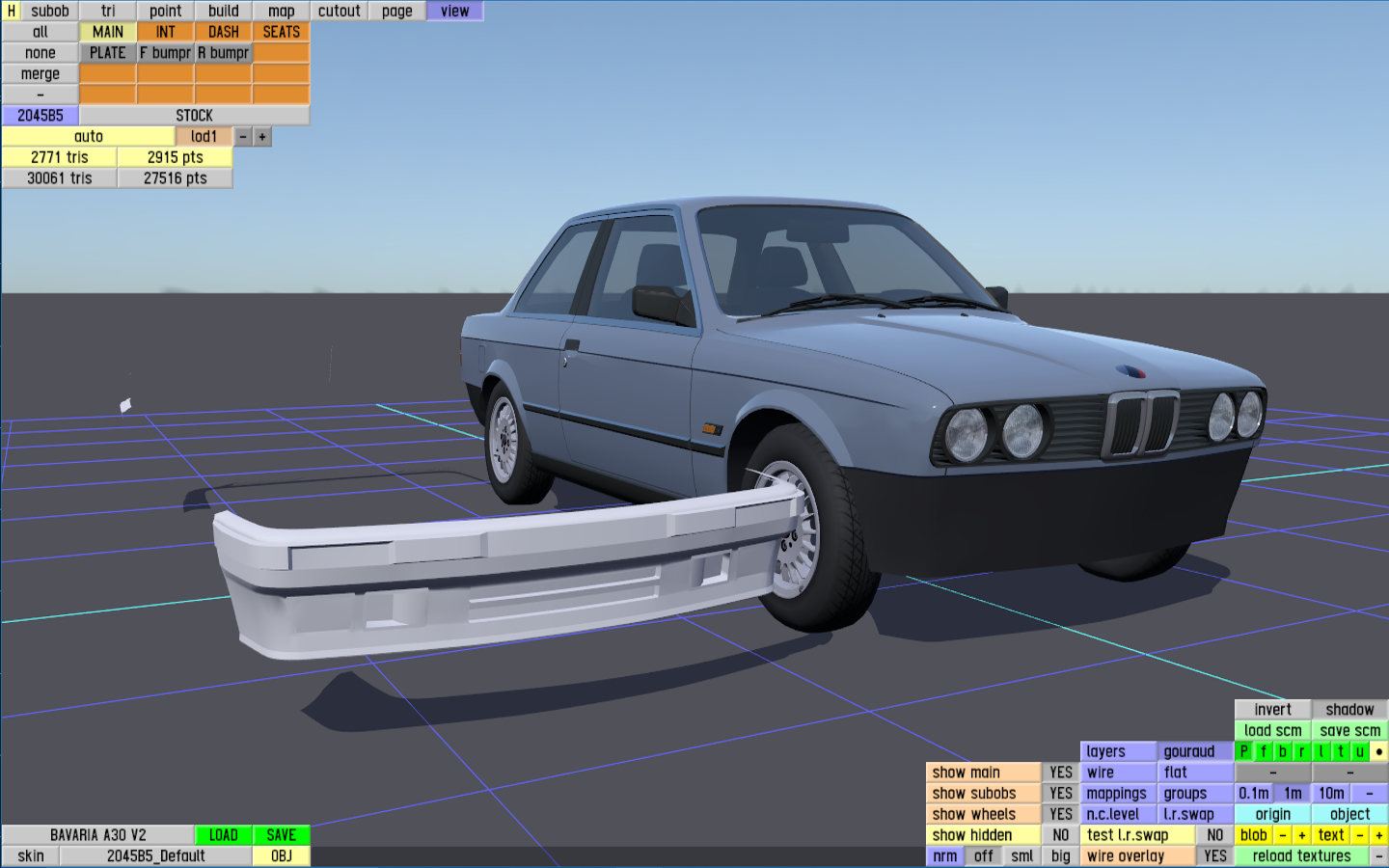Select the big size option
Image resolution: width=1389 pixels, height=868 pixels.
click(1061, 856)
